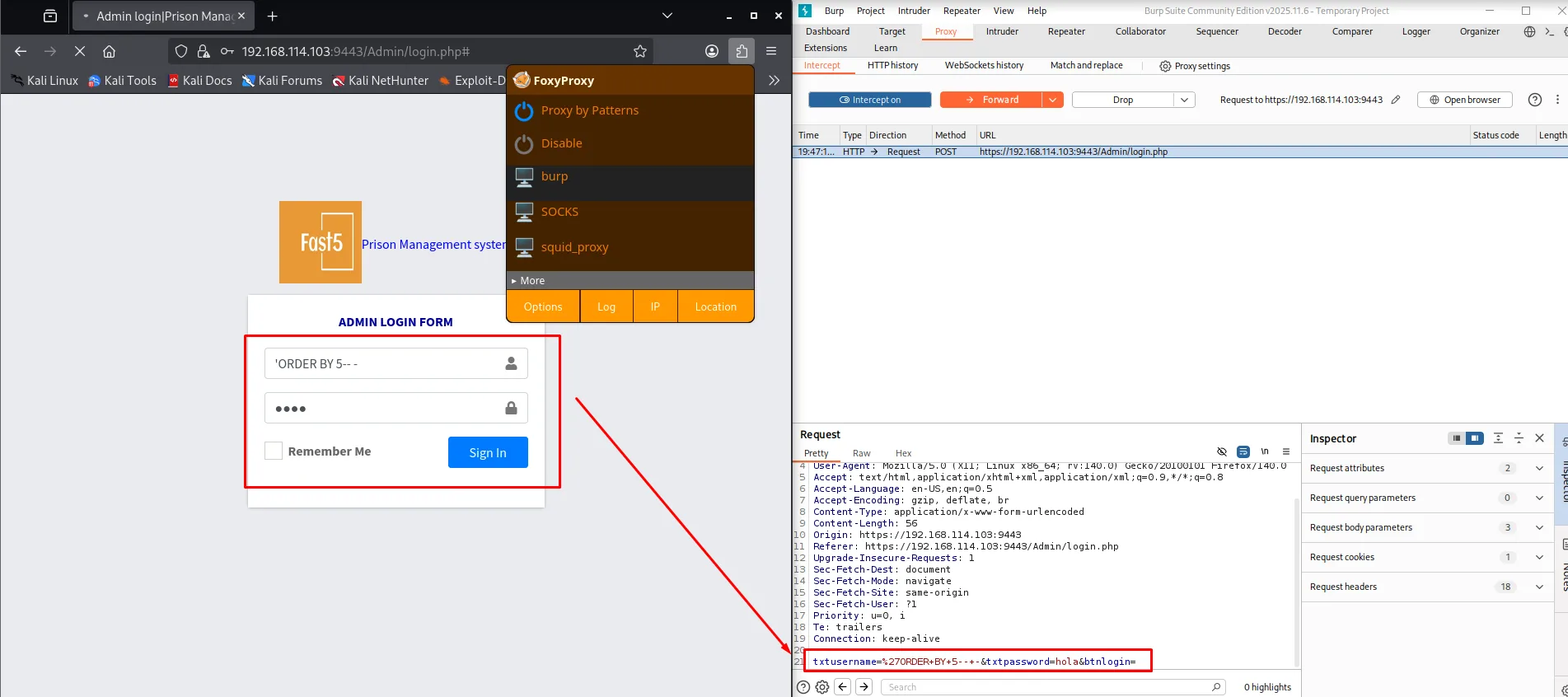The height and width of the screenshot is (697, 1568).
Task: Open Firefox hamburger application menu
Action: tap(771, 51)
